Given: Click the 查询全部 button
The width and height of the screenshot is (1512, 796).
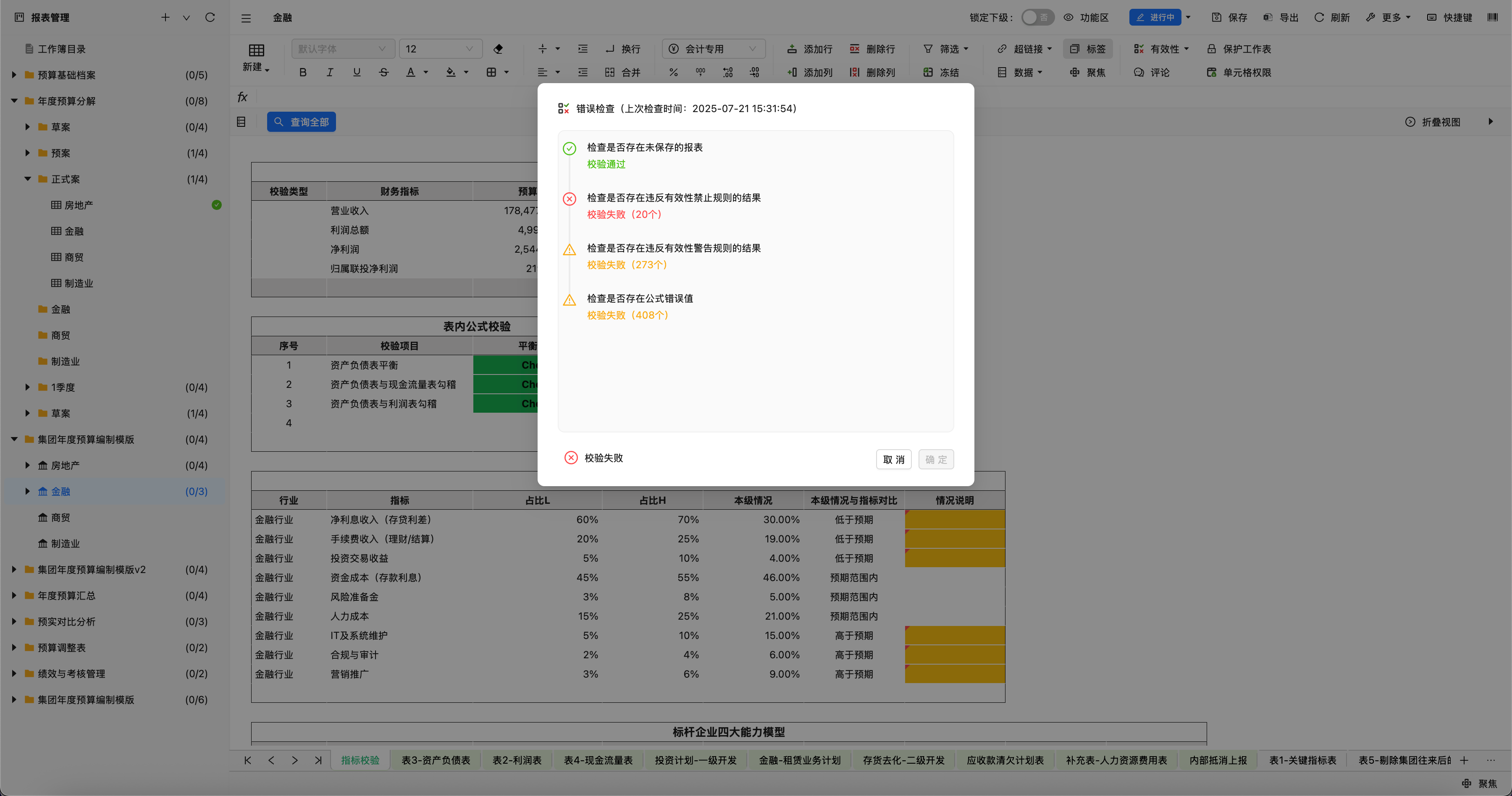Looking at the screenshot, I should tap(301, 122).
